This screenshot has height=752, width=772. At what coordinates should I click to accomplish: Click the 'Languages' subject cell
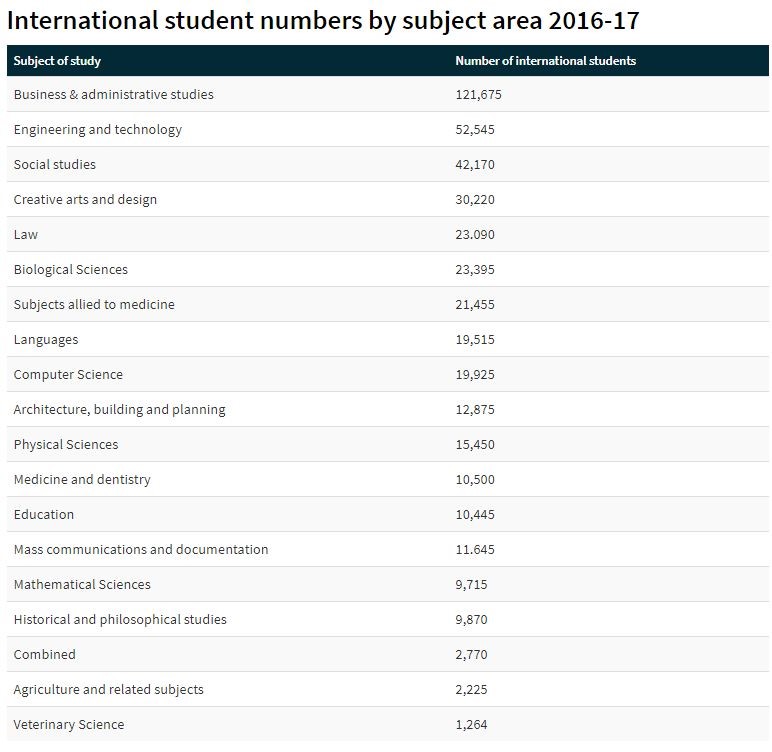(45, 340)
